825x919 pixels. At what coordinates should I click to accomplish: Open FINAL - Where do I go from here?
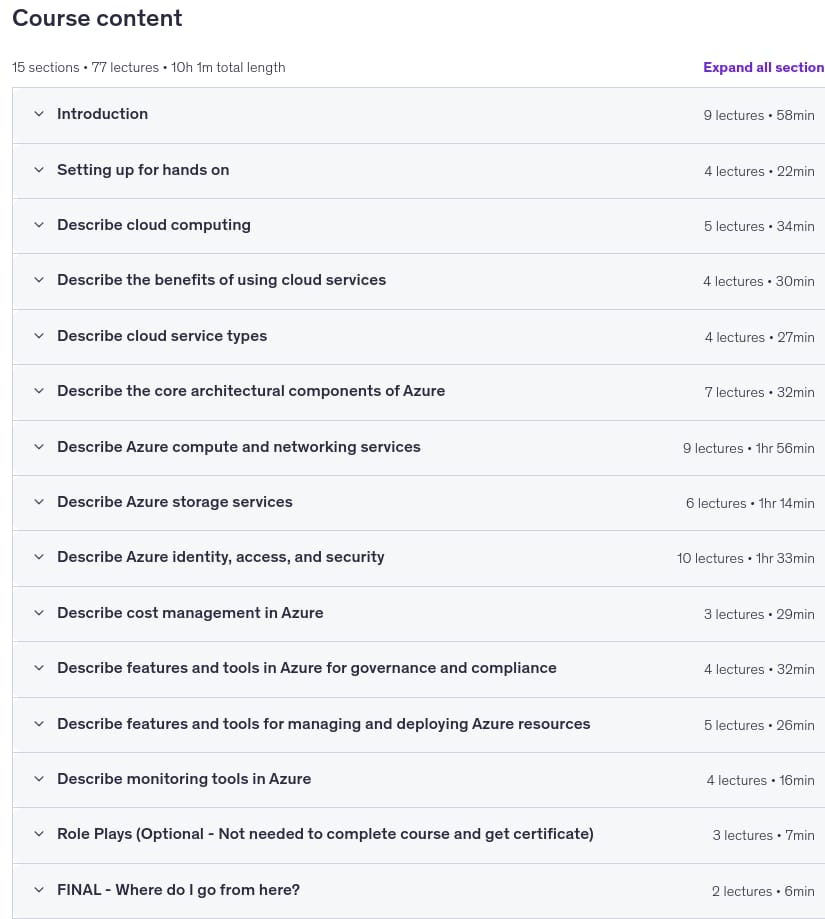click(178, 890)
